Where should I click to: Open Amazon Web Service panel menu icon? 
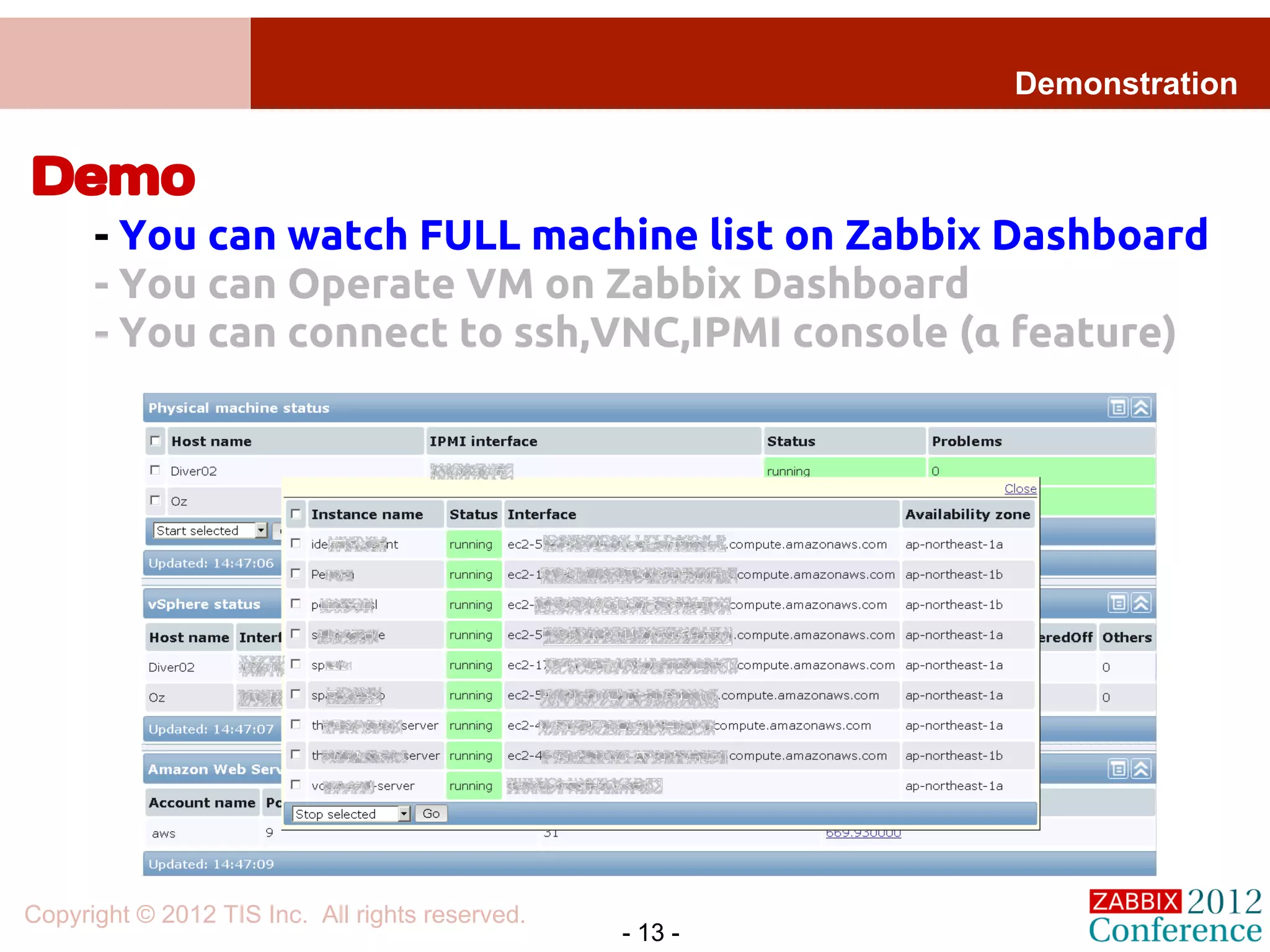(1117, 769)
